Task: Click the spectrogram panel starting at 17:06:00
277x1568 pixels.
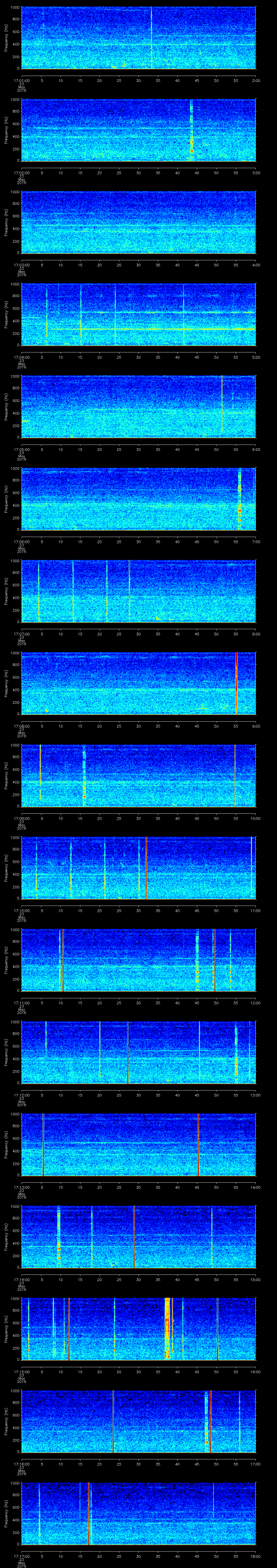Action: pyautogui.click(x=138, y=499)
